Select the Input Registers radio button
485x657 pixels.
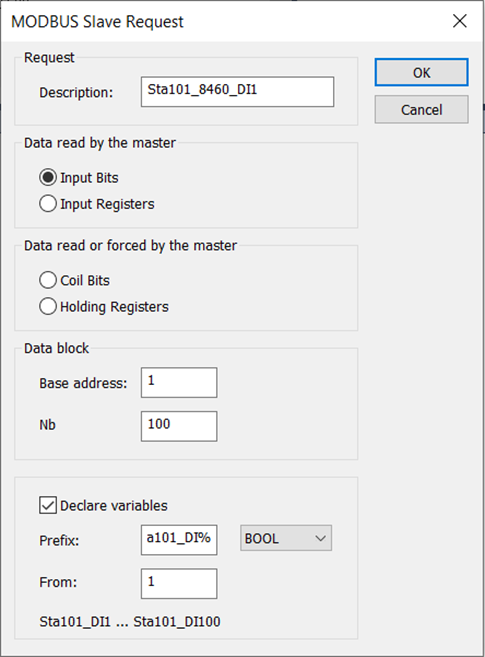(48, 204)
